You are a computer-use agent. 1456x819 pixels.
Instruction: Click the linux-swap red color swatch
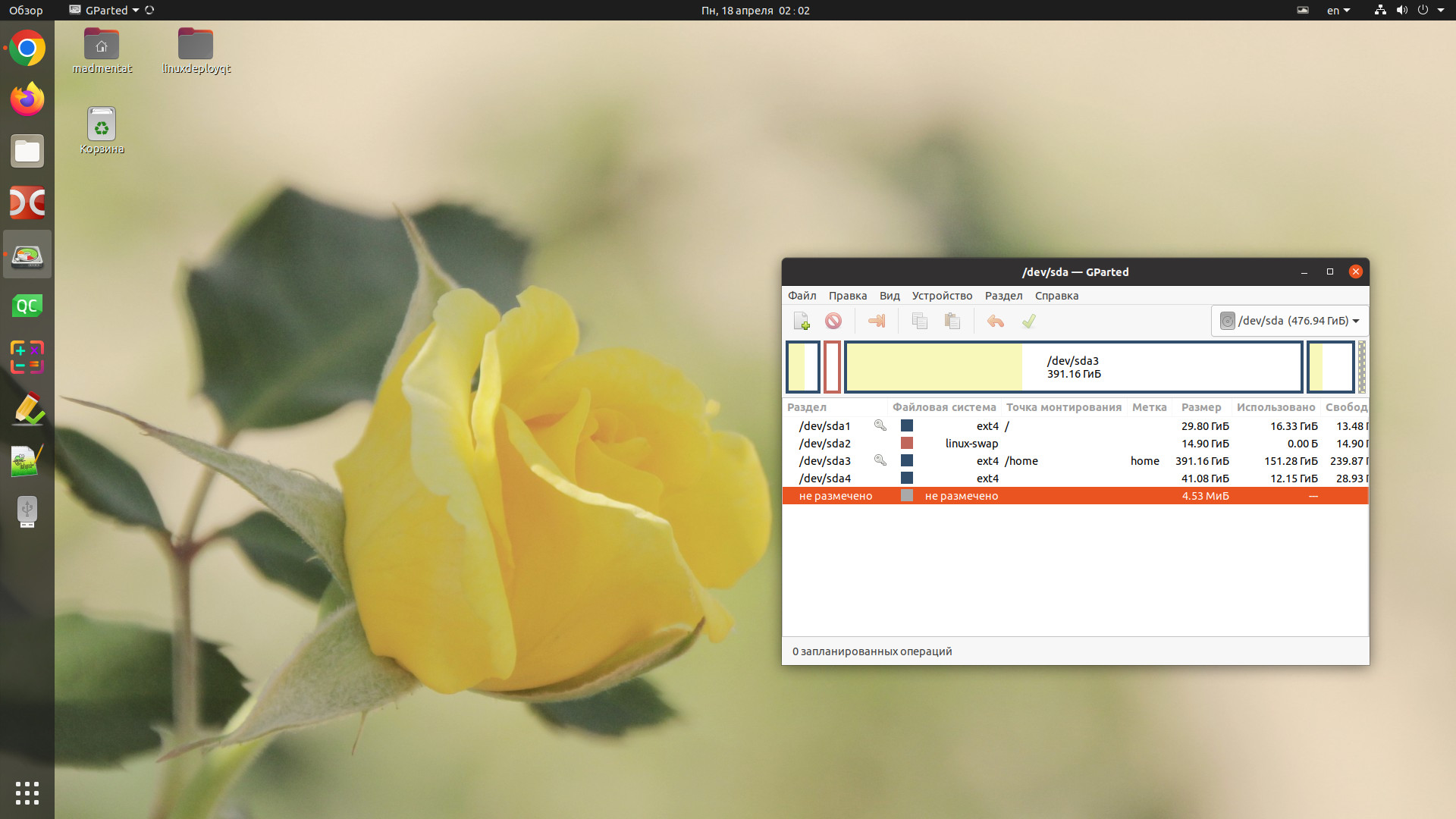point(907,443)
